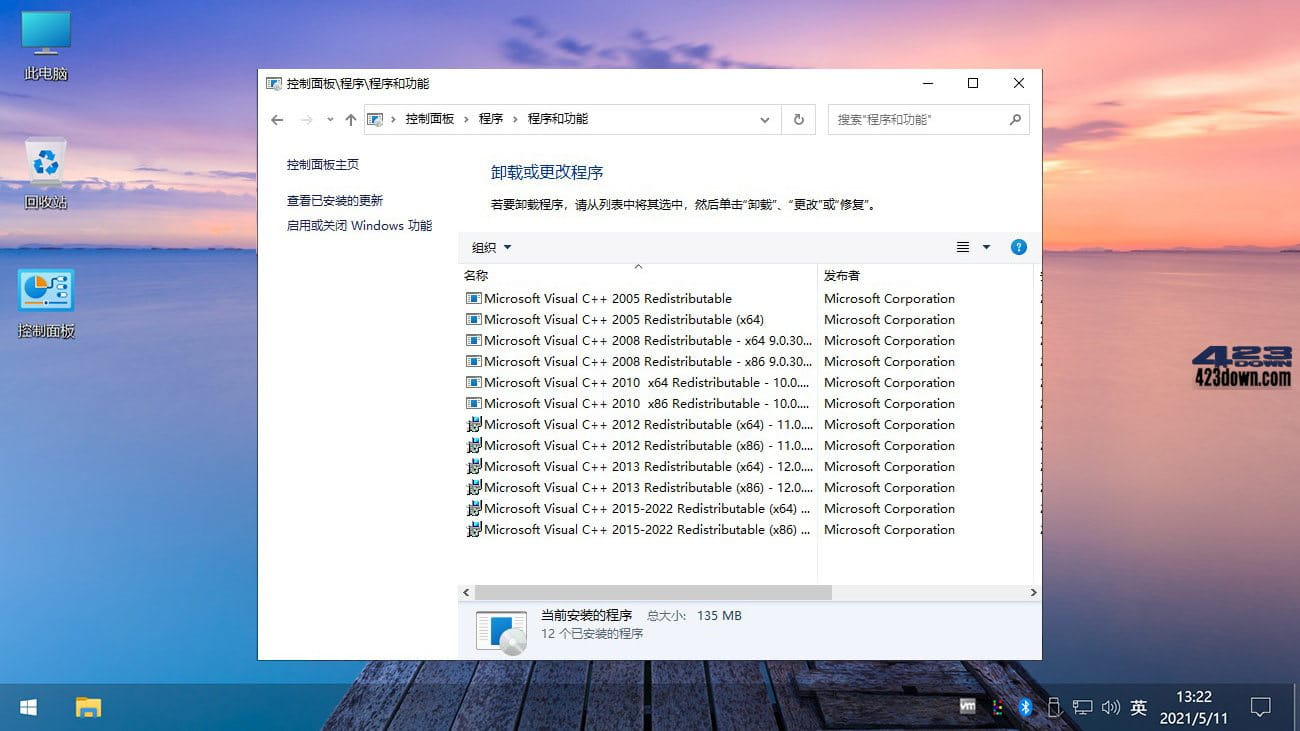This screenshot has width=1300, height=731.
Task: Open Bluetooth settings from the system tray
Action: (x=1025, y=707)
